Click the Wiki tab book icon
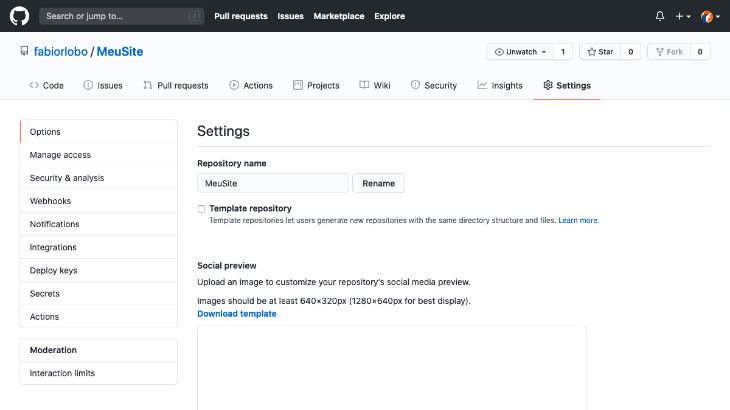This screenshot has width=730, height=410. point(364,85)
